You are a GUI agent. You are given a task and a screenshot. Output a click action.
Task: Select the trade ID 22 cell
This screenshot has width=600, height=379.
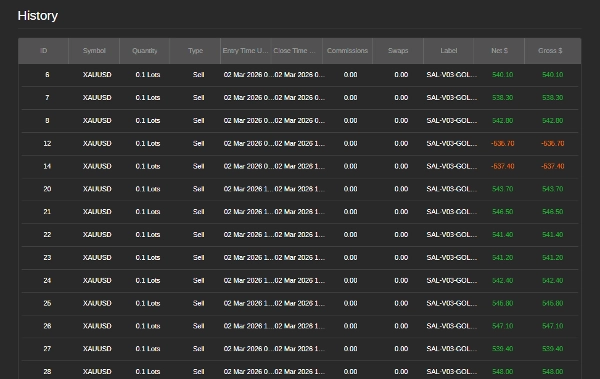(47, 235)
